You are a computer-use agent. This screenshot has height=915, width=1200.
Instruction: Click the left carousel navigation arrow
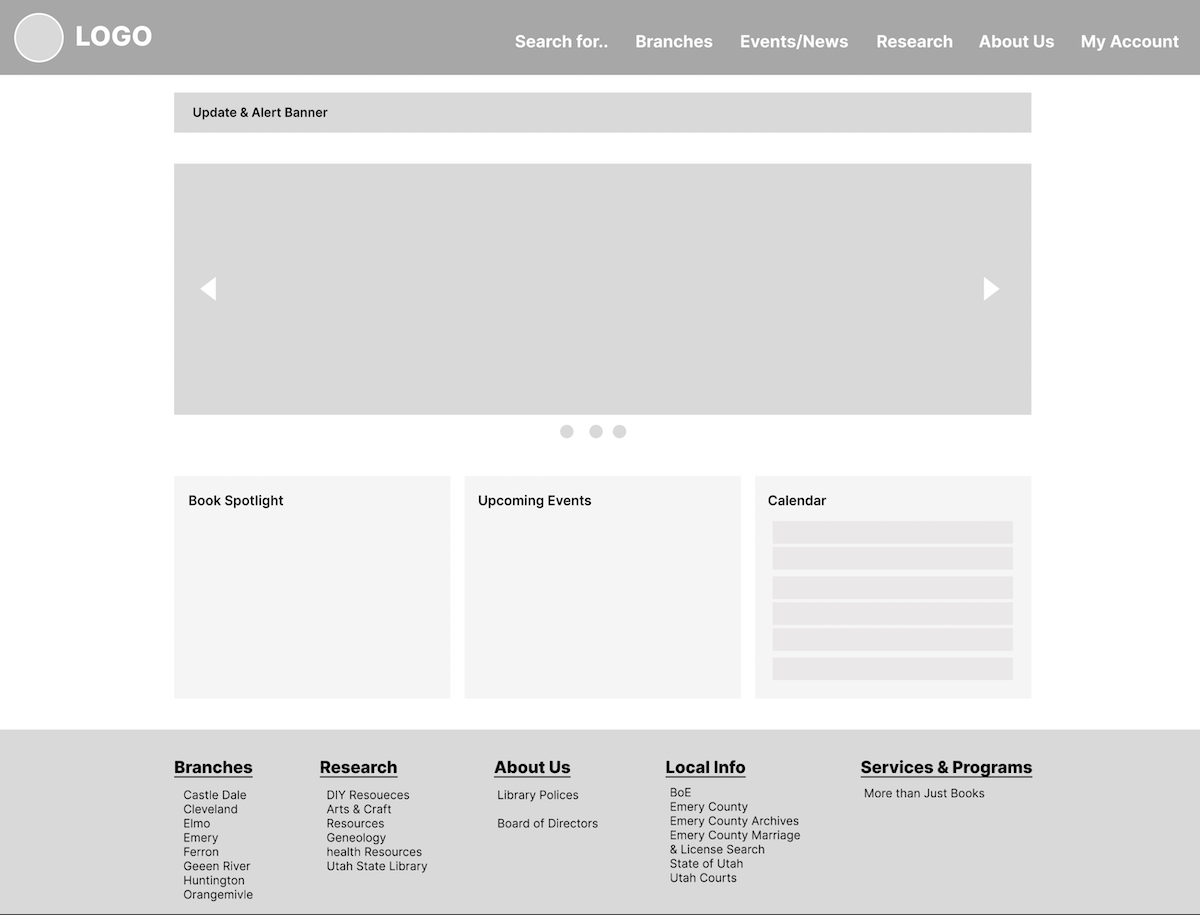pyautogui.click(x=208, y=288)
